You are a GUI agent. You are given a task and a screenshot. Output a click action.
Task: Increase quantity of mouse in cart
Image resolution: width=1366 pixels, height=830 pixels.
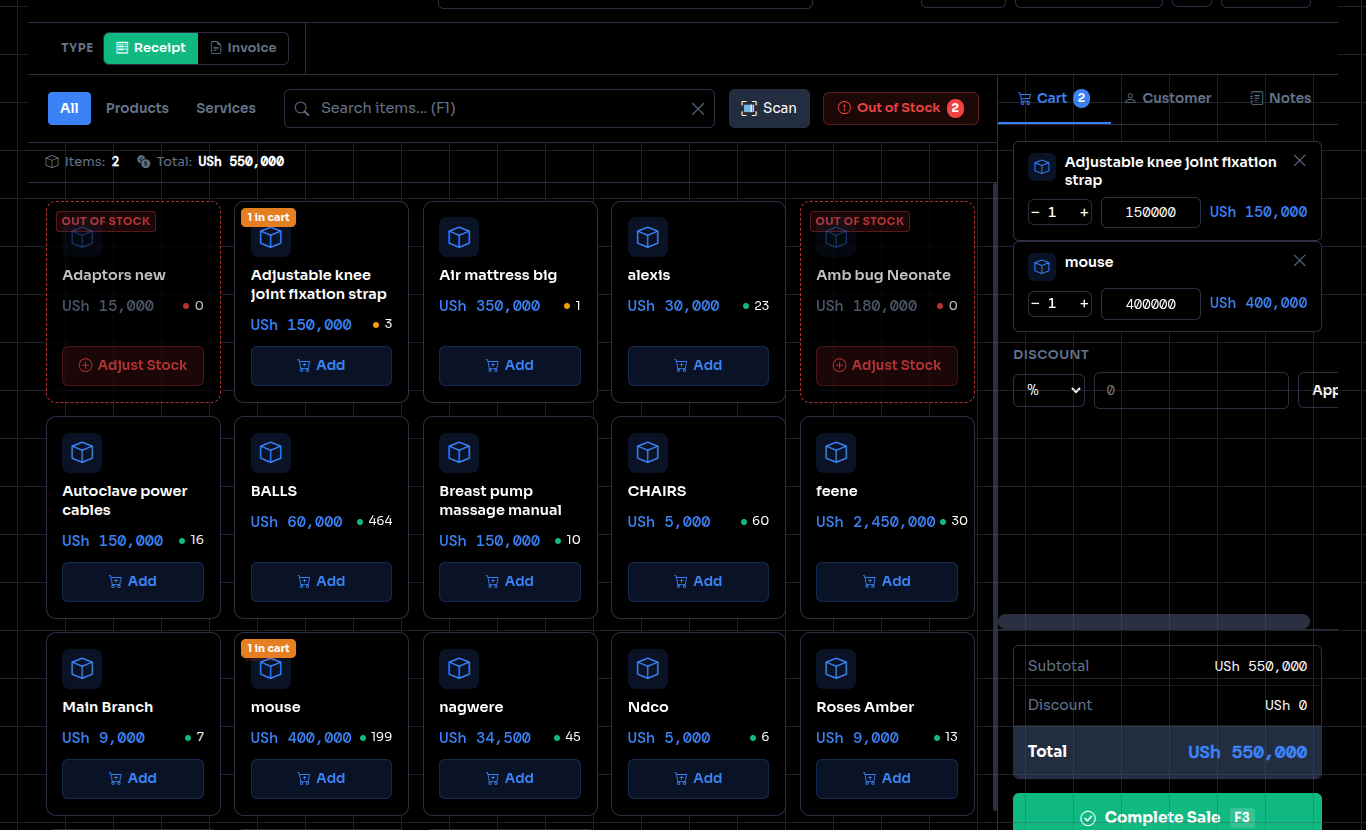1083,303
